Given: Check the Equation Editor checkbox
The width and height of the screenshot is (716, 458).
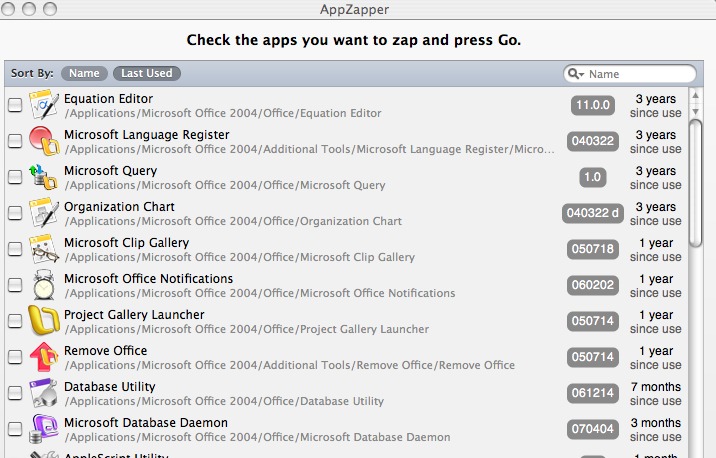Looking at the screenshot, I should tap(15, 105).
